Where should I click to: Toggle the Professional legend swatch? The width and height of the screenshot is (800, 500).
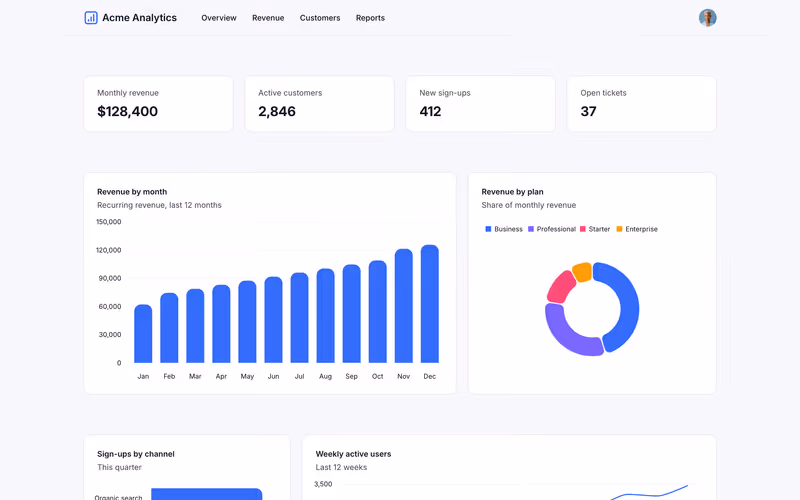point(531,229)
